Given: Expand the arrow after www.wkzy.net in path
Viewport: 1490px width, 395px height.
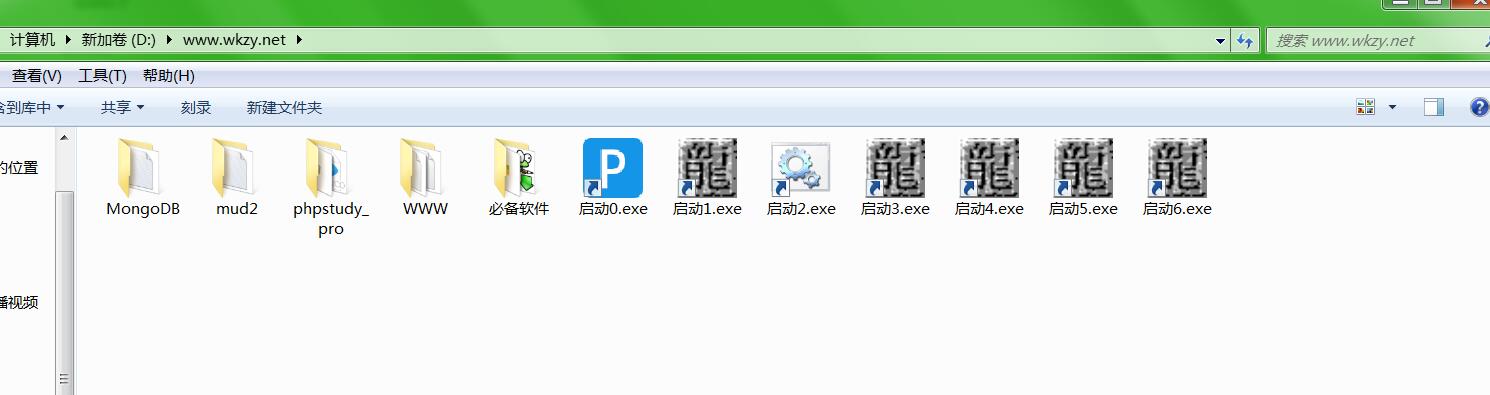Looking at the screenshot, I should point(298,40).
